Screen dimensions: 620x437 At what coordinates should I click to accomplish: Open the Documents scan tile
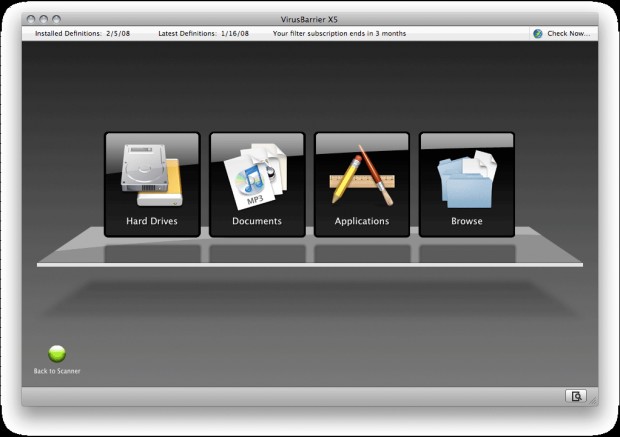(257, 185)
